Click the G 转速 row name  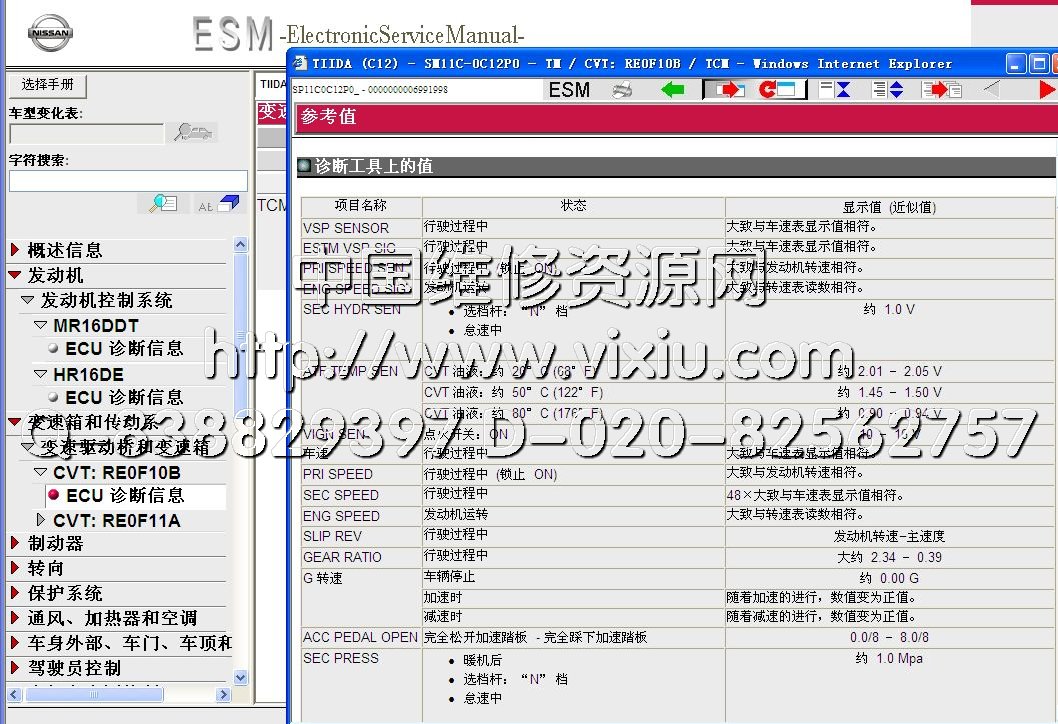323,578
